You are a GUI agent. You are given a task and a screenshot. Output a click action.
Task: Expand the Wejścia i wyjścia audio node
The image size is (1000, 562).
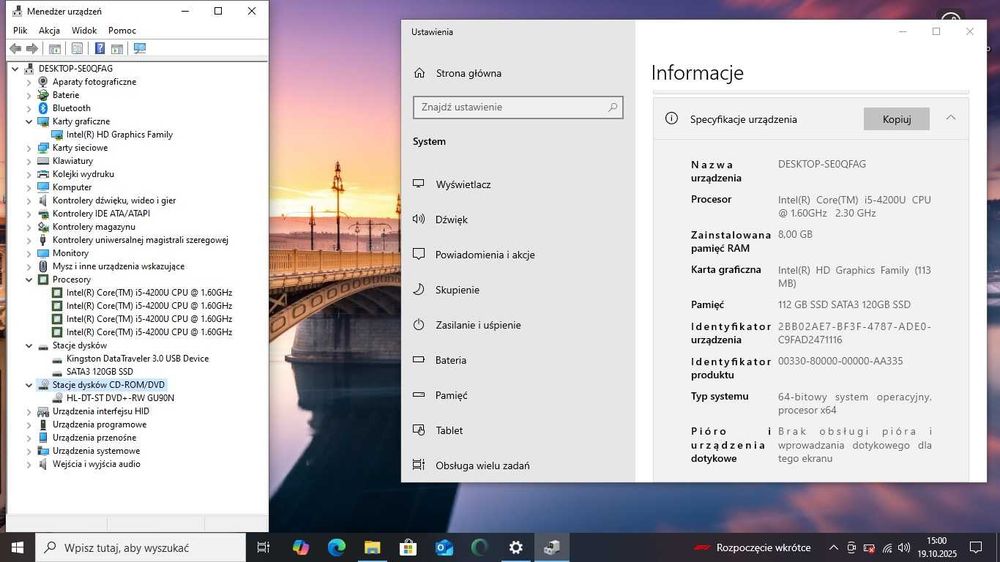tap(29, 464)
